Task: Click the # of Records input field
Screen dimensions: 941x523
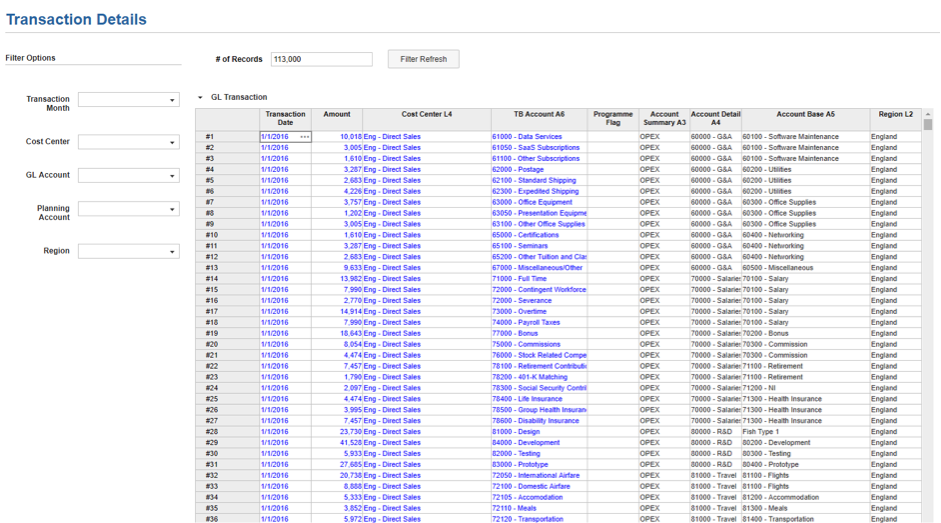Action: pos(321,59)
